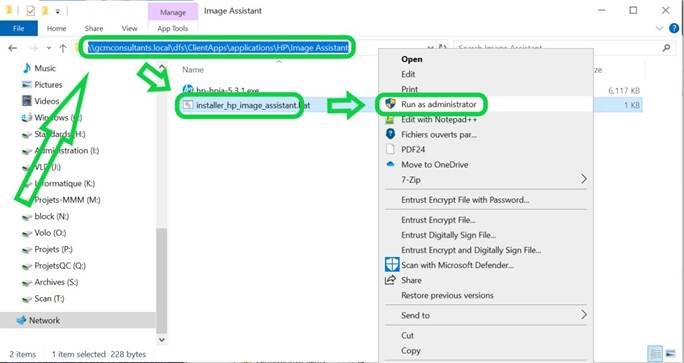Select the App Tools tab
The width and height of the screenshot is (684, 363).
pyautogui.click(x=173, y=28)
